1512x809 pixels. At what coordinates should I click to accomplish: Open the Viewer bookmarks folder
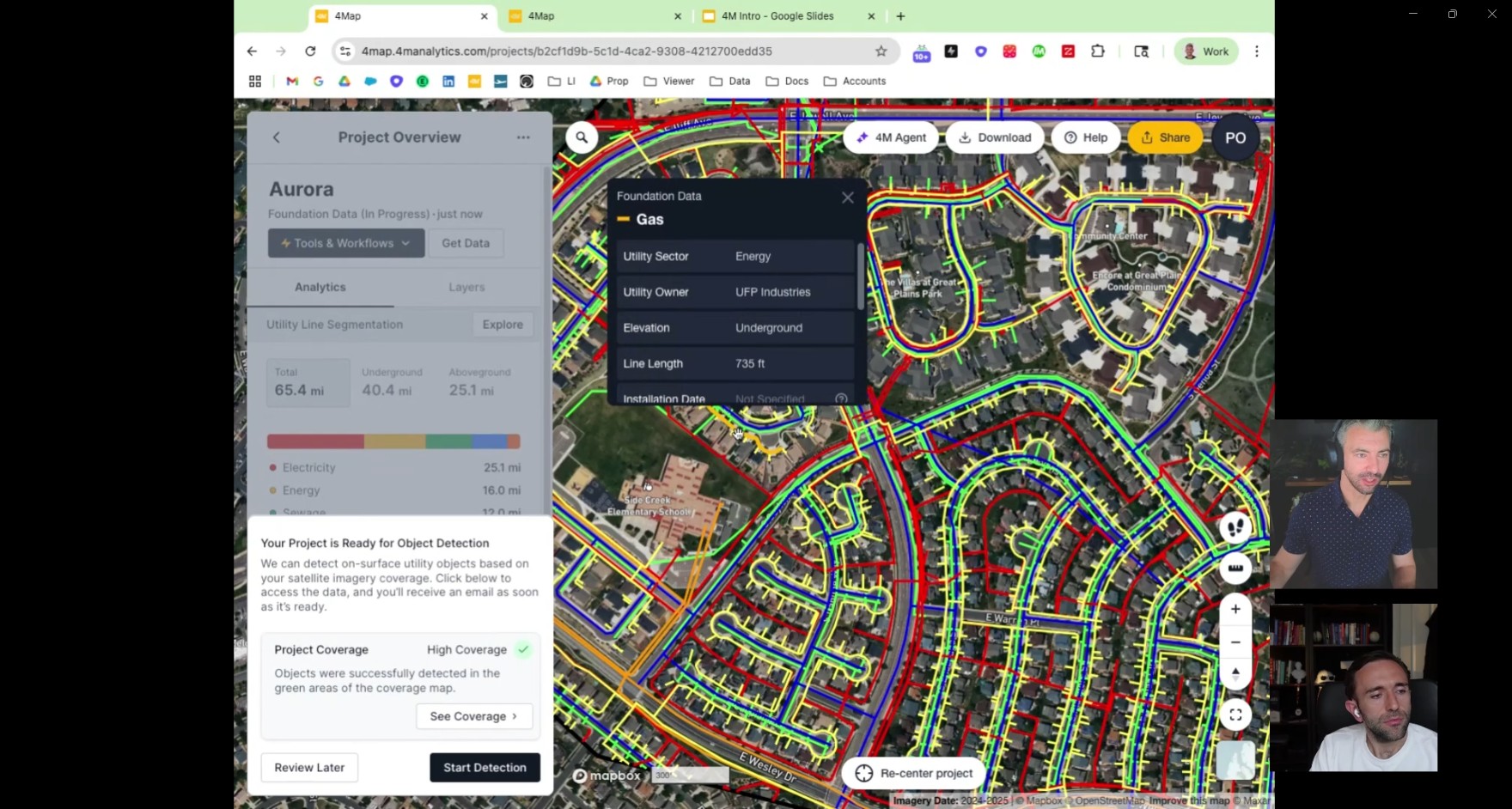[x=669, y=82]
